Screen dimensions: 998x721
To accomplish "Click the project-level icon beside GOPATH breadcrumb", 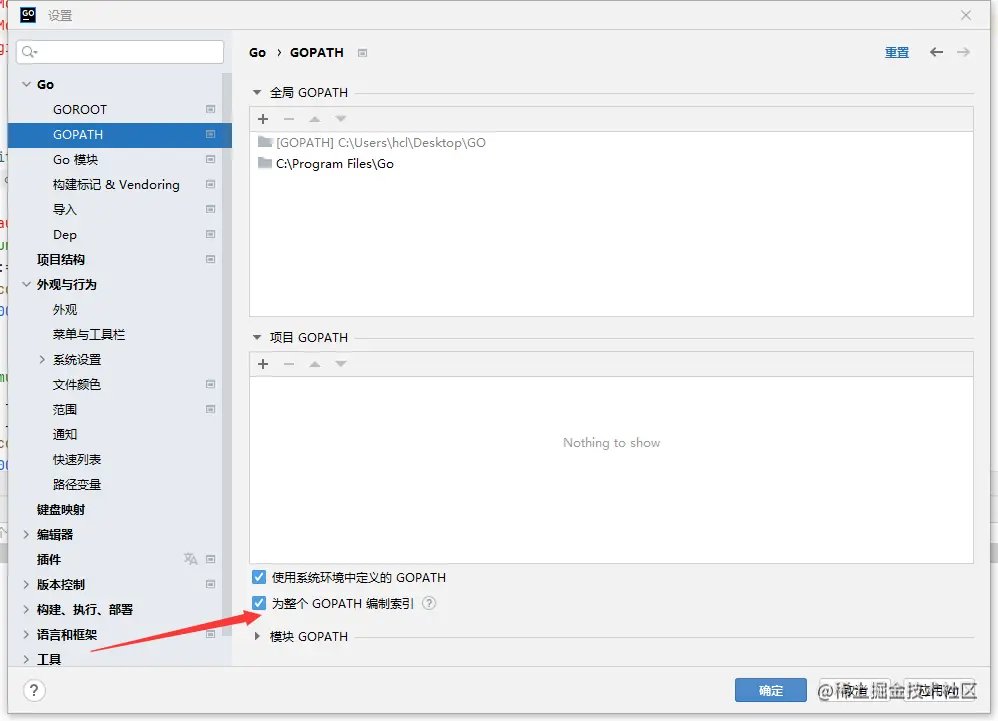I will coord(362,53).
